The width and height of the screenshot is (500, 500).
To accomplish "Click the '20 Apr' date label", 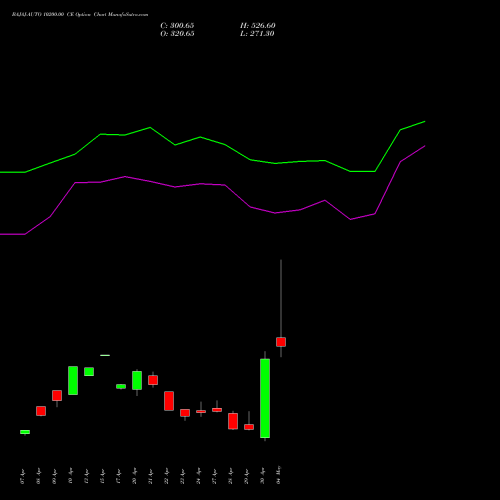I will (134, 477).
